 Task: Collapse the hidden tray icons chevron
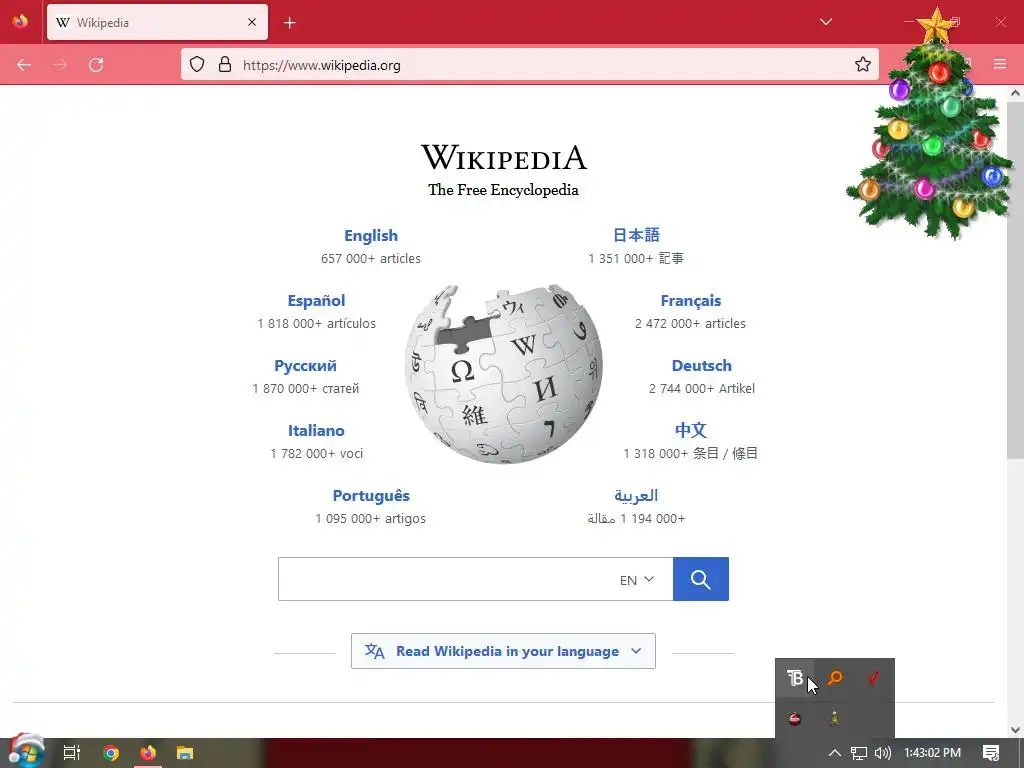click(834, 753)
